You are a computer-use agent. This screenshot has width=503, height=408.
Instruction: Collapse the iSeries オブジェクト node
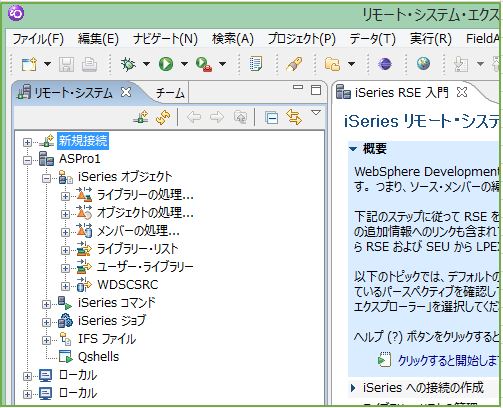point(46,179)
